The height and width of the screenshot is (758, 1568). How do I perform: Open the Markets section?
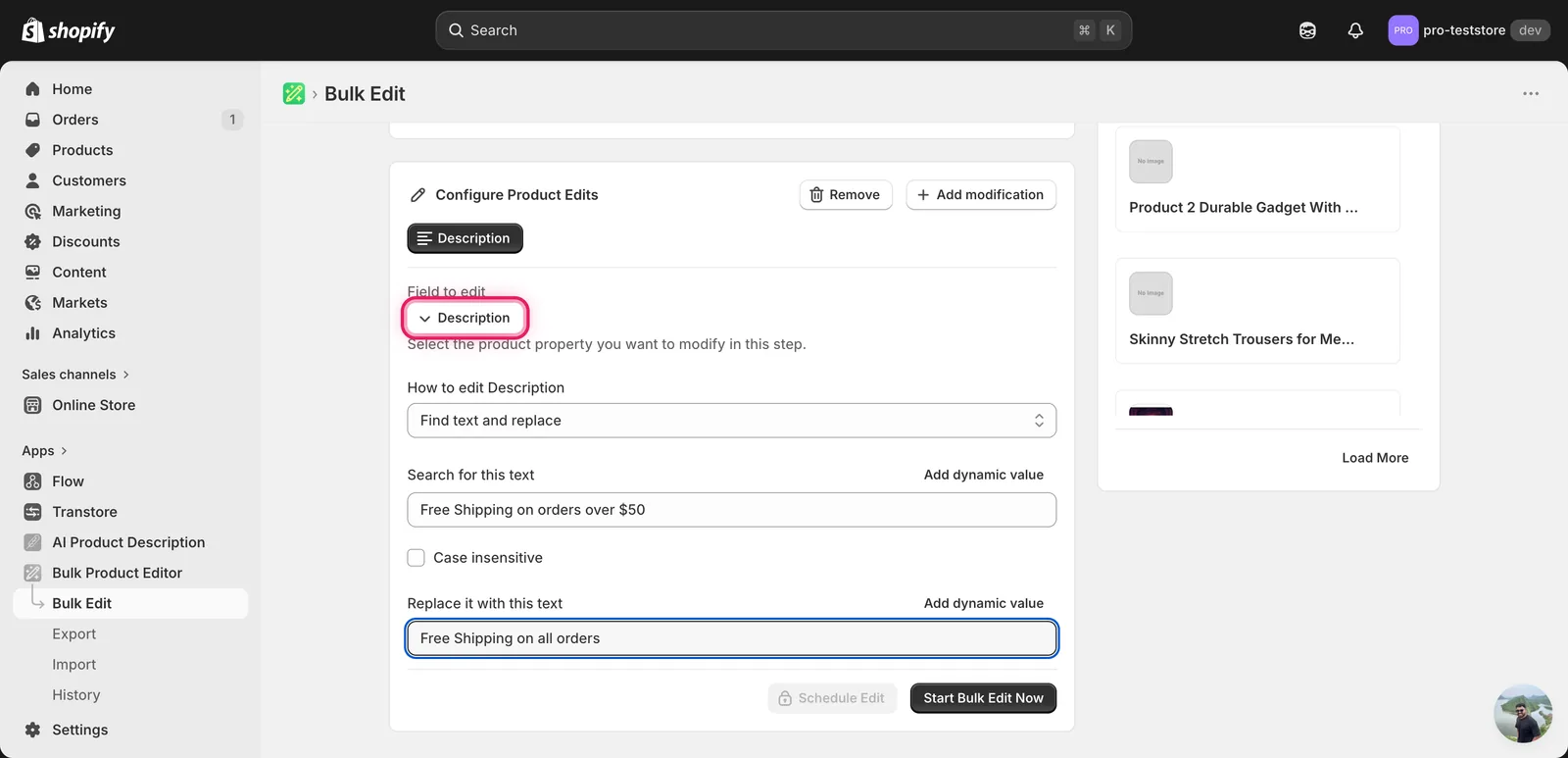pyautogui.click(x=79, y=302)
